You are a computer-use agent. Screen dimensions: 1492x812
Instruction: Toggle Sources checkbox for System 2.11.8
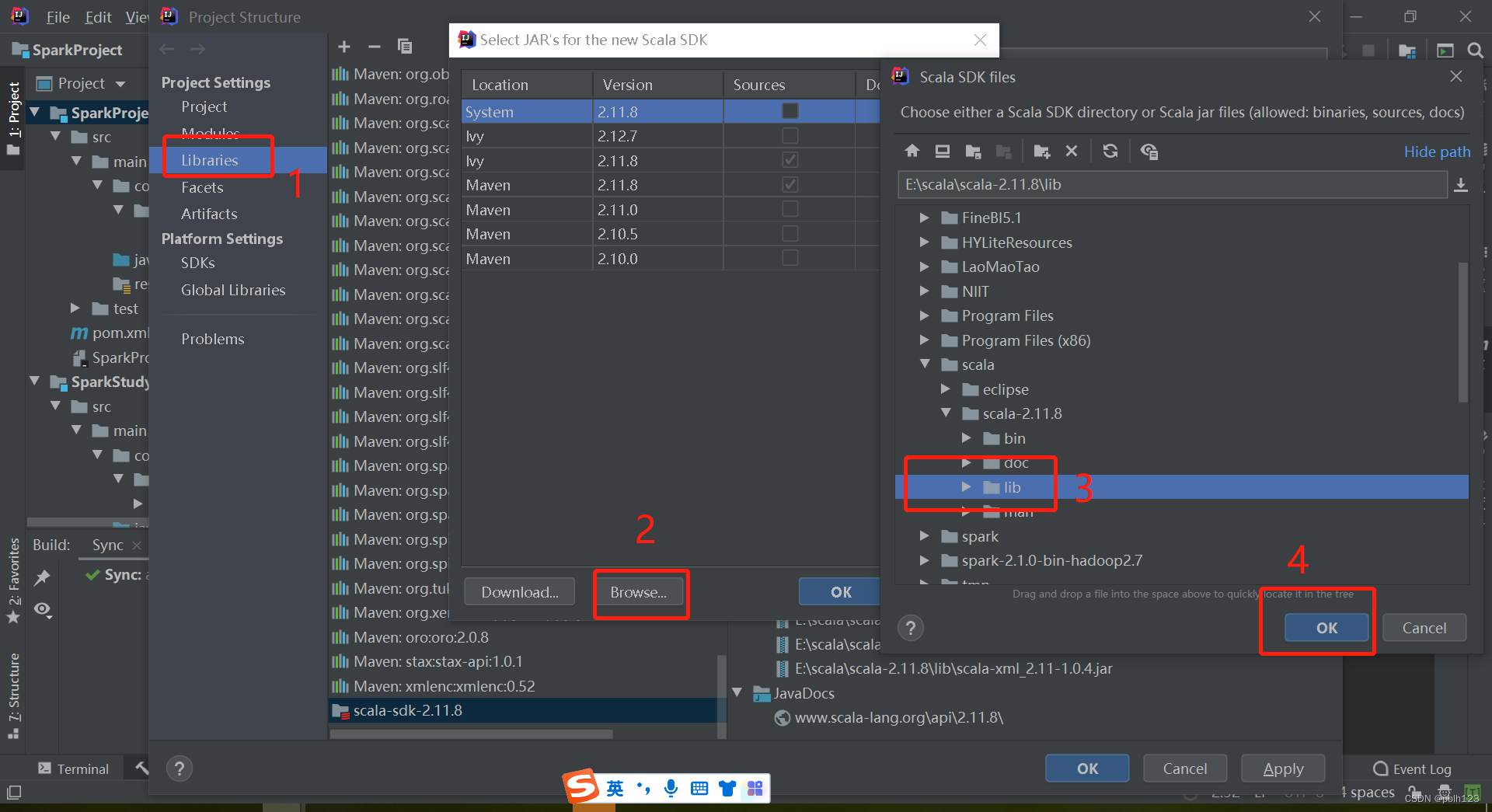point(790,111)
